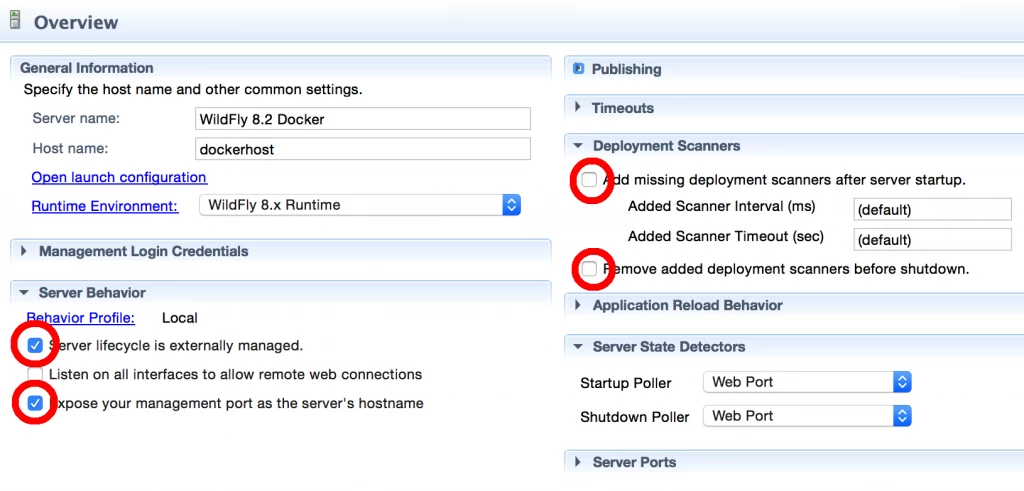Click Specify the host name description text

pyautogui.click(x=193, y=89)
